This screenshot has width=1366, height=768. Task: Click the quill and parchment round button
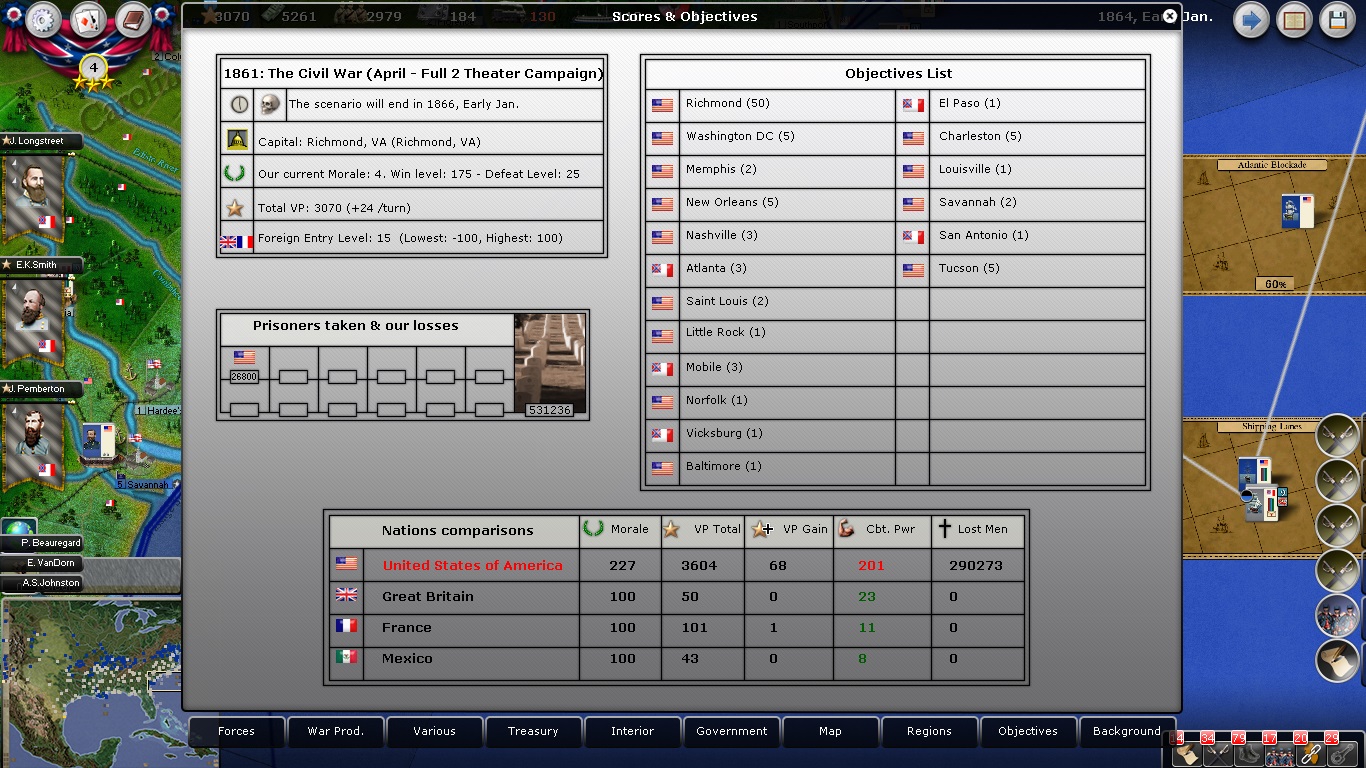pyautogui.click(x=1337, y=661)
